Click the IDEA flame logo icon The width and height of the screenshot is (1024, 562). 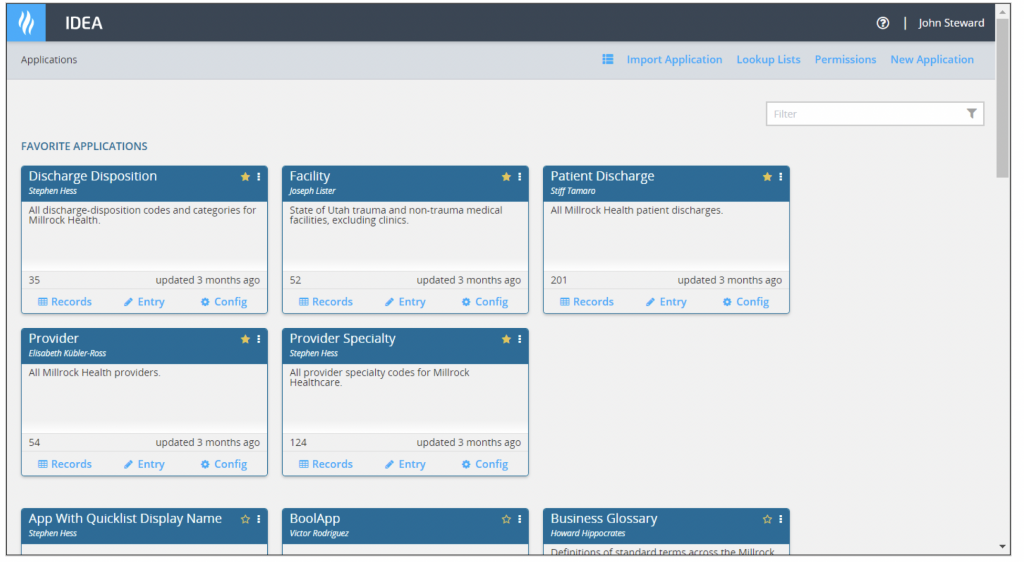[x=26, y=22]
